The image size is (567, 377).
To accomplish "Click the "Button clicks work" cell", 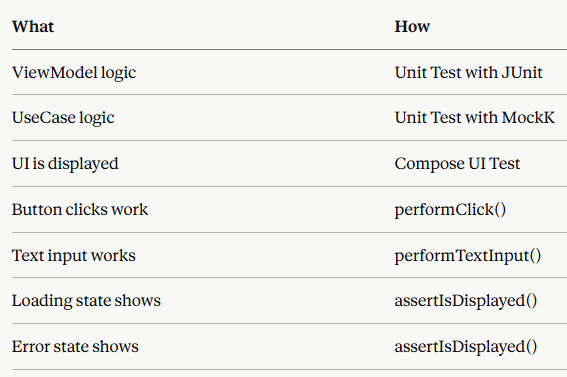I will 80,210.
